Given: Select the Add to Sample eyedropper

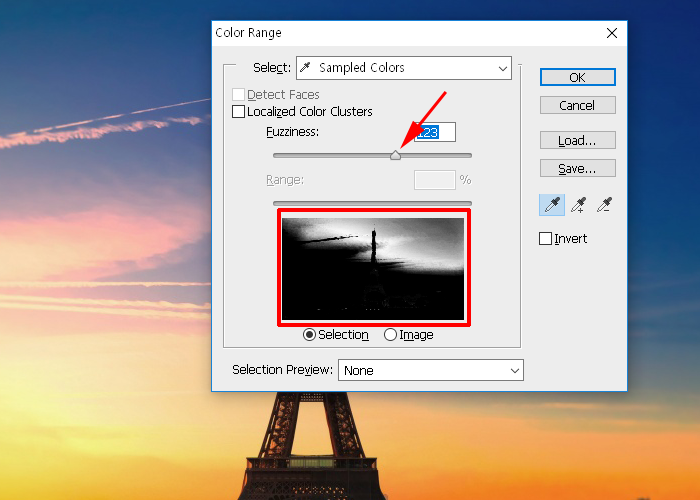Looking at the screenshot, I should (x=579, y=205).
